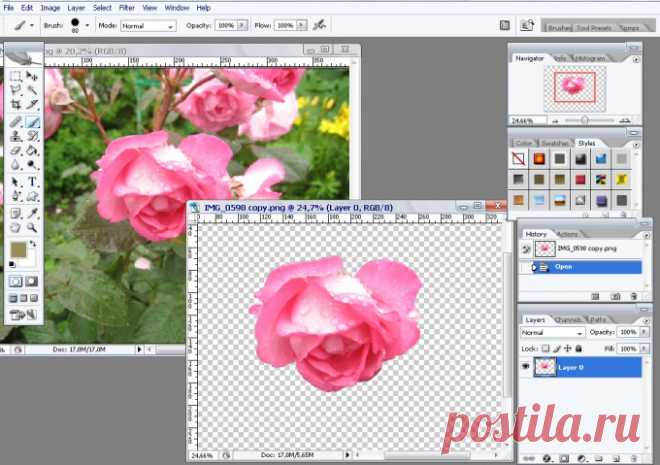This screenshot has width=660, height=465.
Task: Open the Filter menu
Action: pos(127,7)
